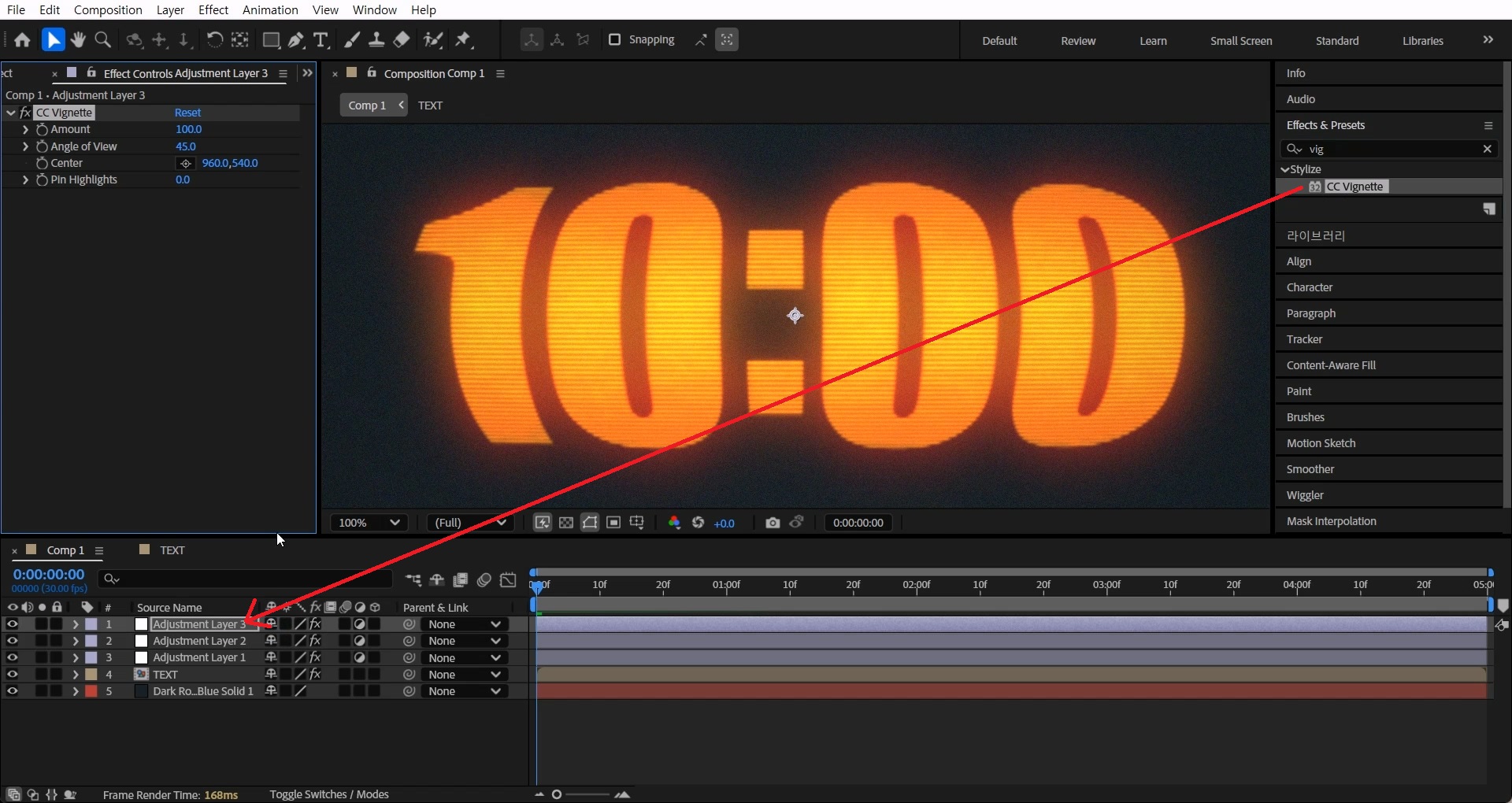Open the grid and guide options icon
This screenshot has width=1512, height=803.
pos(637,523)
